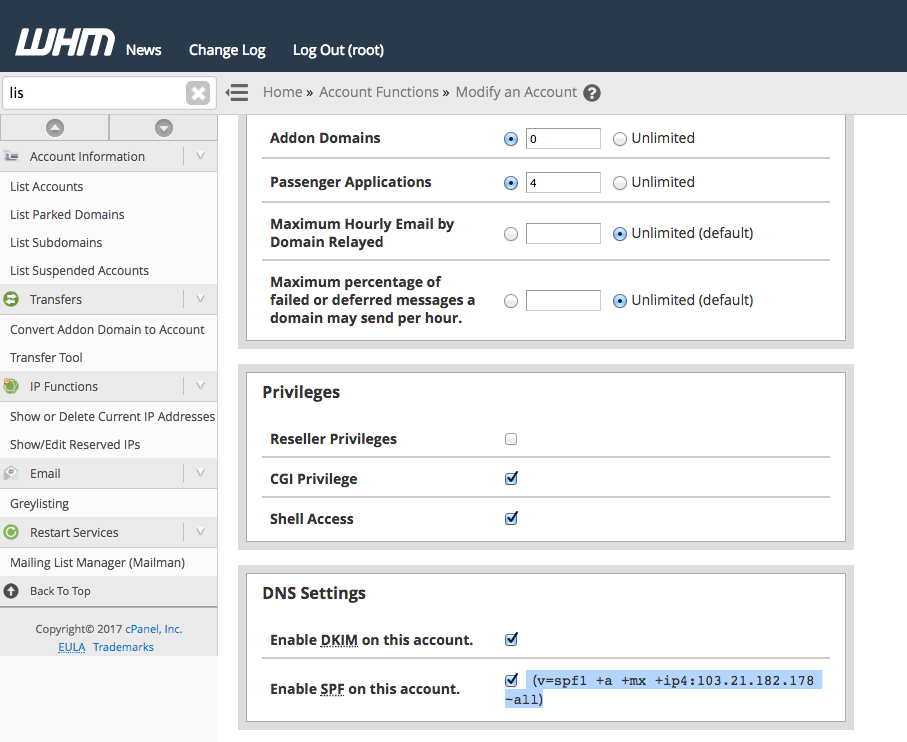
Task: Toggle the sidebar collapse menu icon
Action: tap(237, 93)
